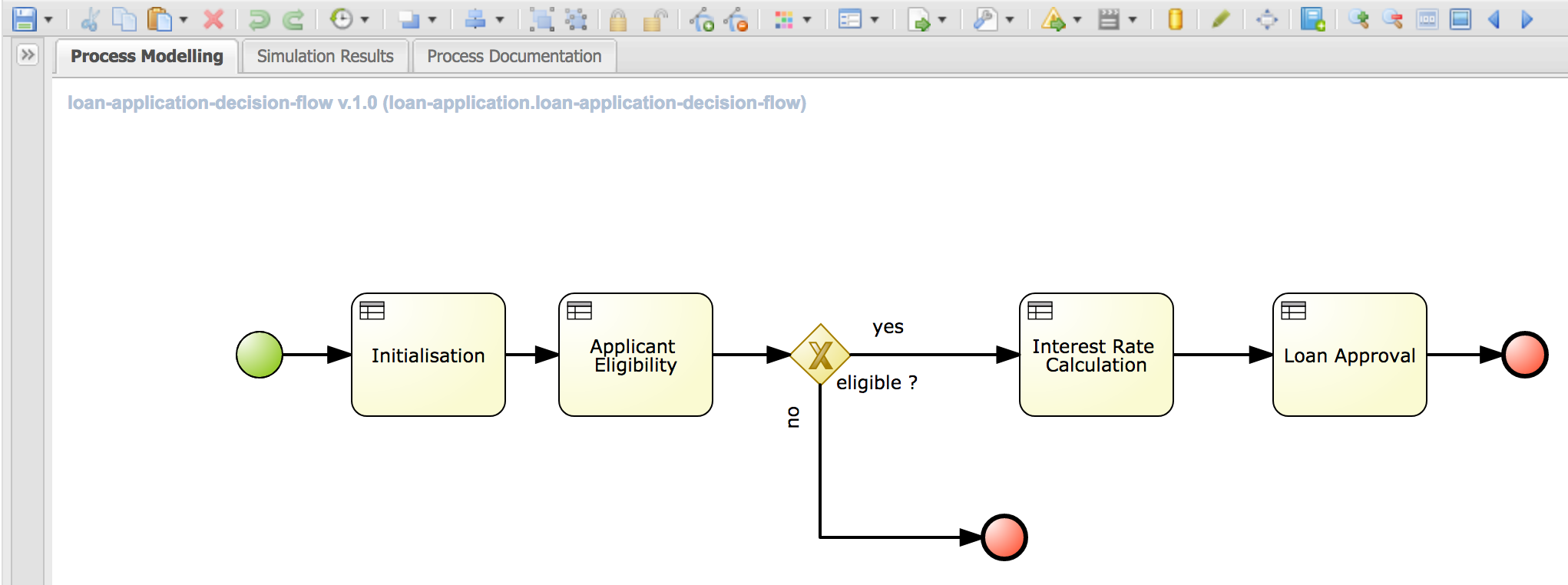Click the remove docker point icon
This screenshot has width=1568, height=585.
(x=736, y=20)
